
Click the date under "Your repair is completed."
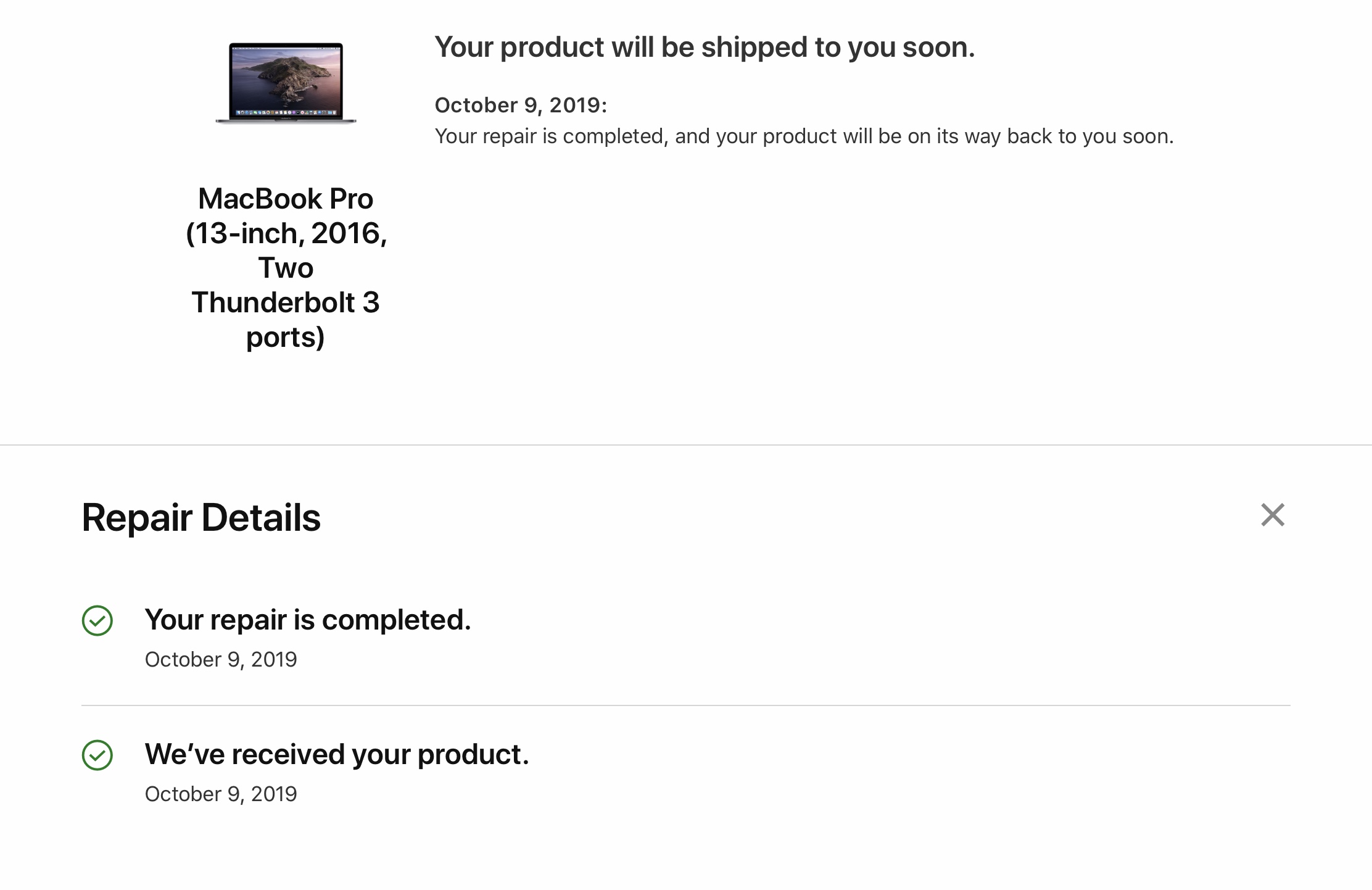point(221,660)
